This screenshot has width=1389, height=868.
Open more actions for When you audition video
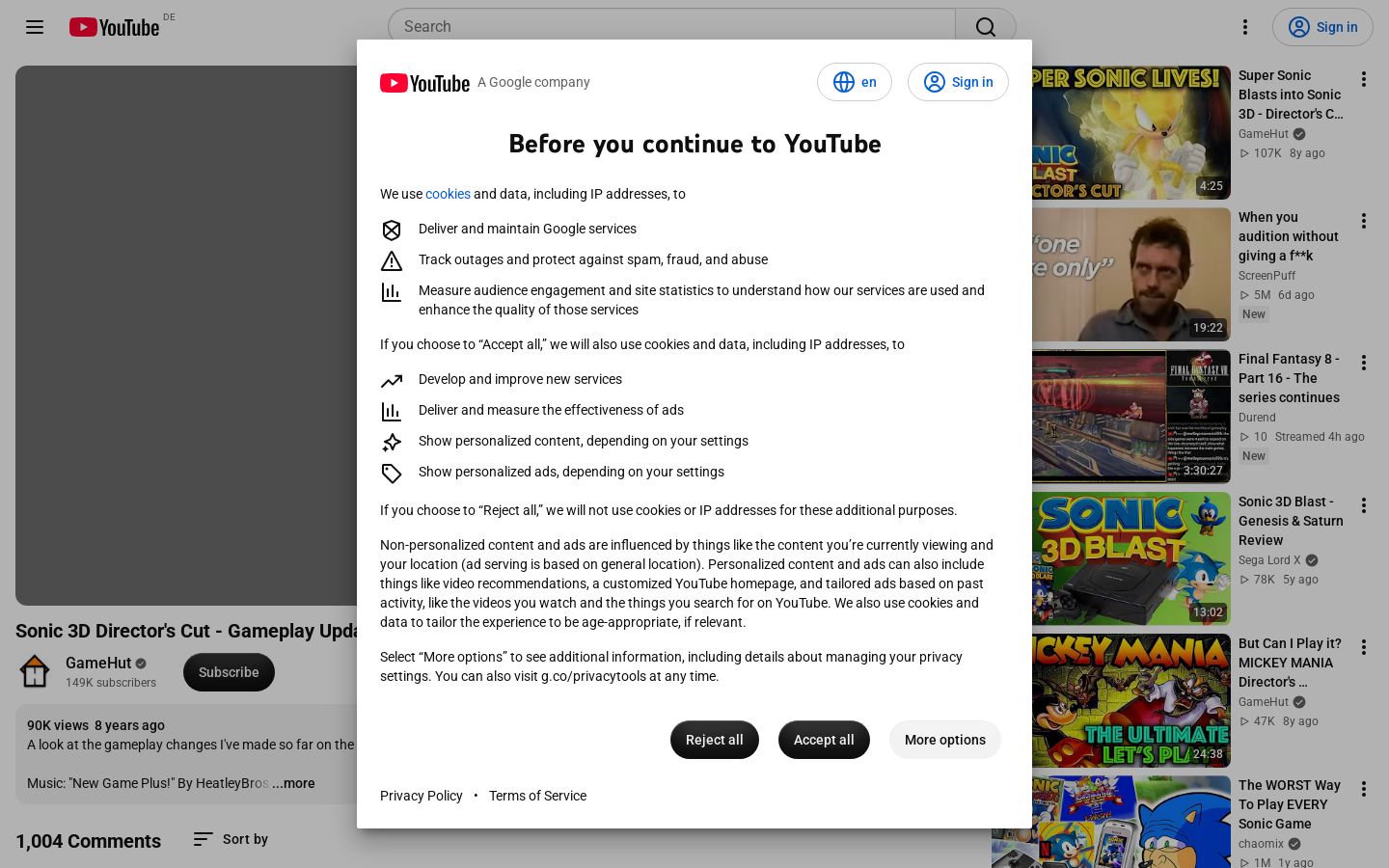point(1364,221)
